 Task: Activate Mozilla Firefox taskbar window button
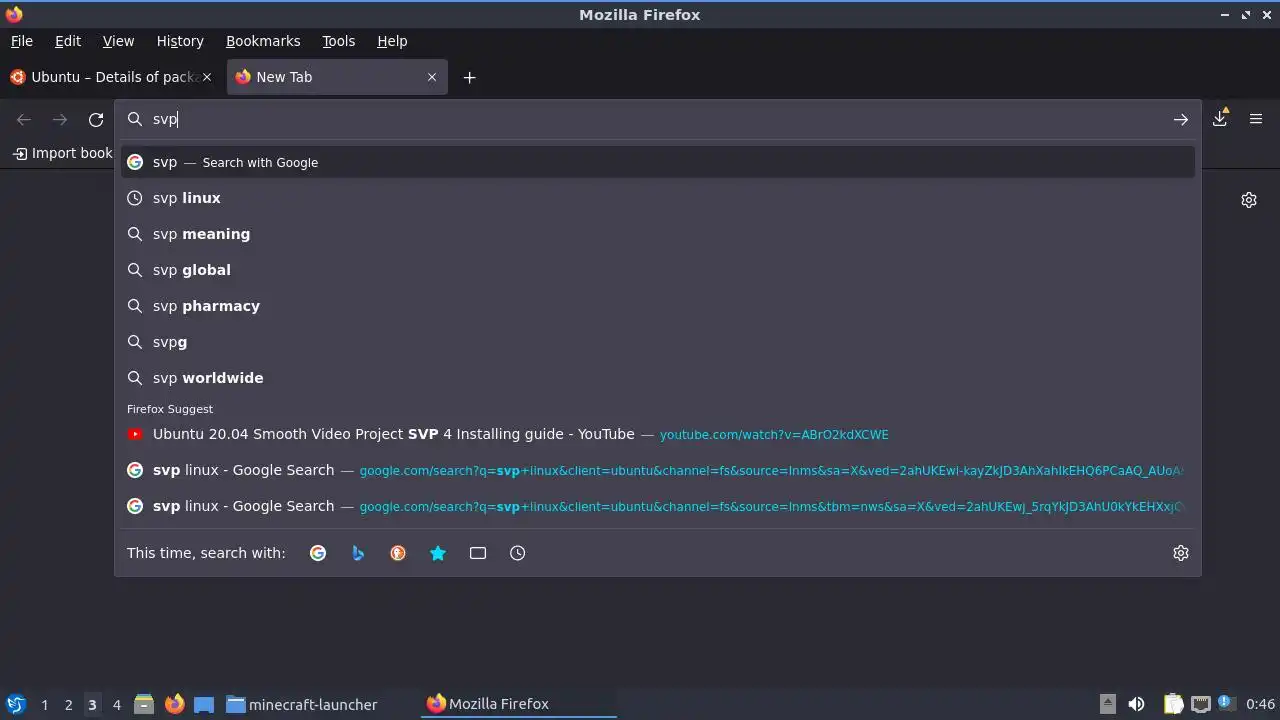click(x=519, y=704)
